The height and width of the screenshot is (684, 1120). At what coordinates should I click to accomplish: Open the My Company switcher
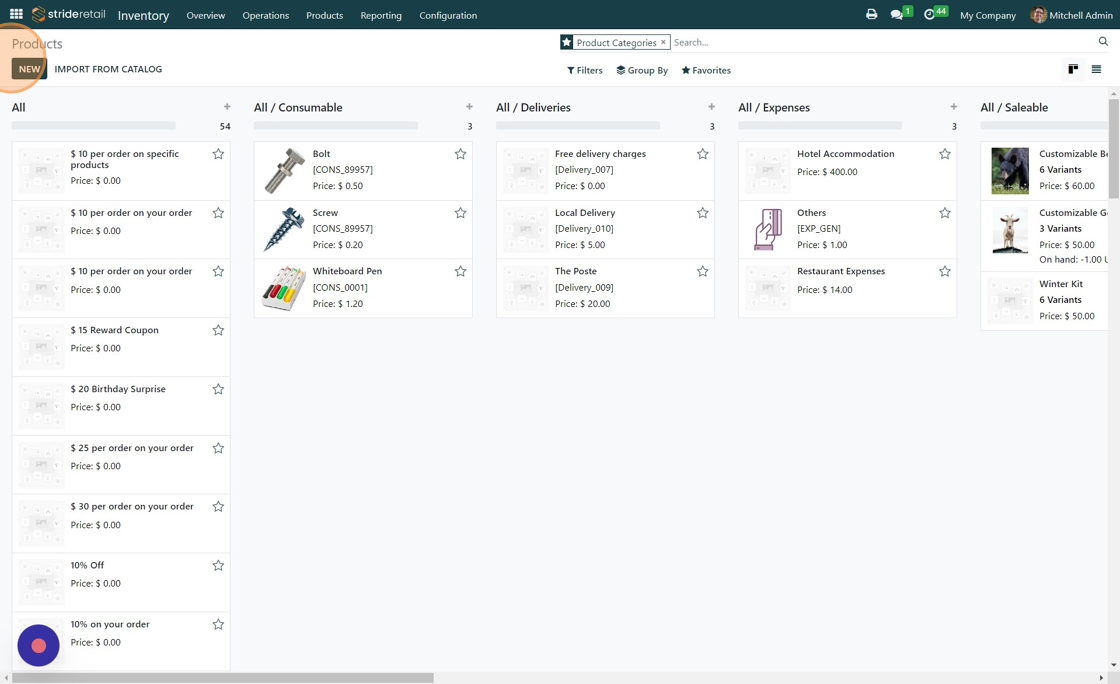988,15
